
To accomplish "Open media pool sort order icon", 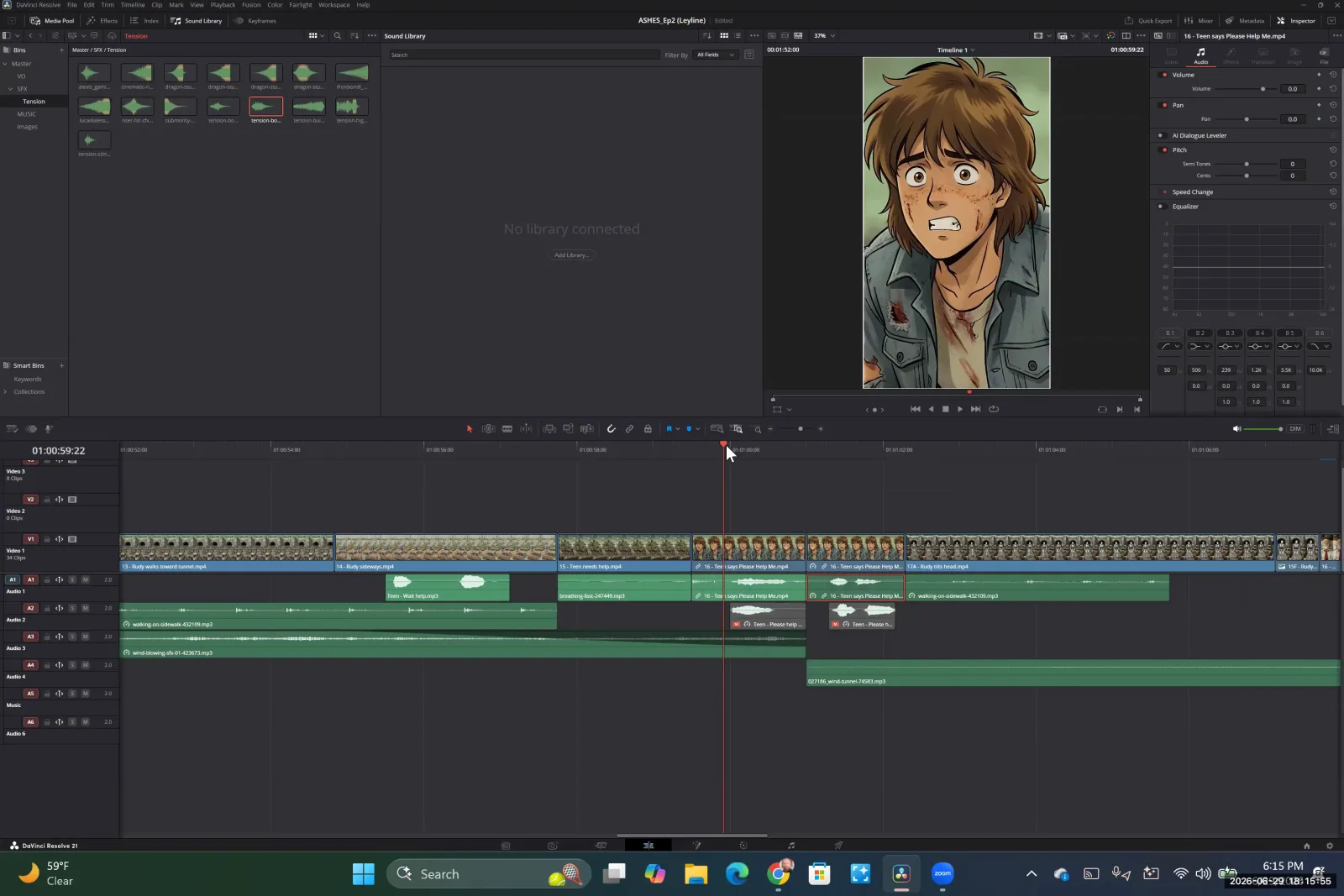I will point(354,36).
